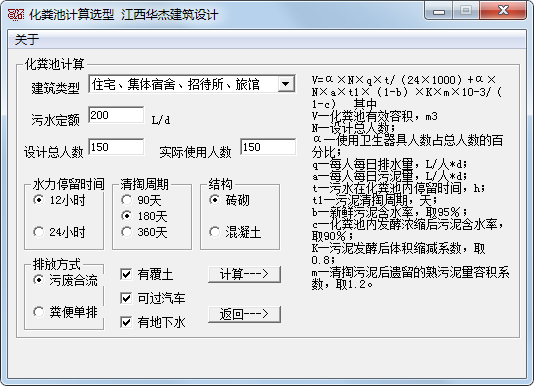
Task: Toggle the 有地下水 checkbox
Action: click(x=153, y=322)
